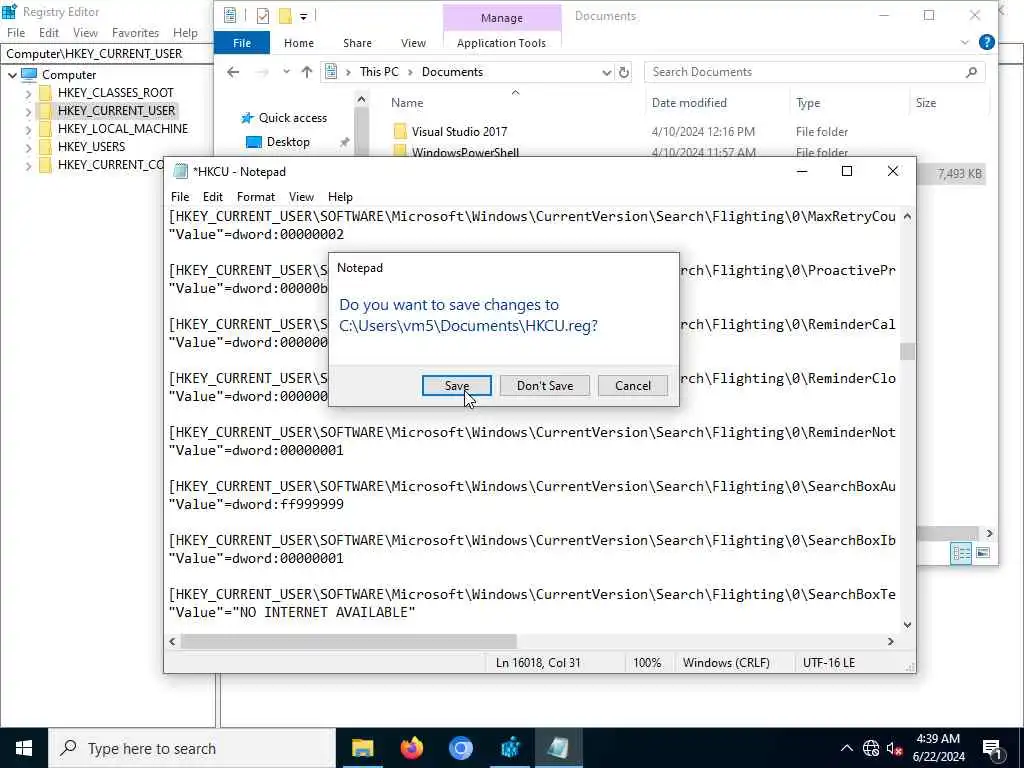
Task: Sort by Date modified column
Action: tap(689, 103)
